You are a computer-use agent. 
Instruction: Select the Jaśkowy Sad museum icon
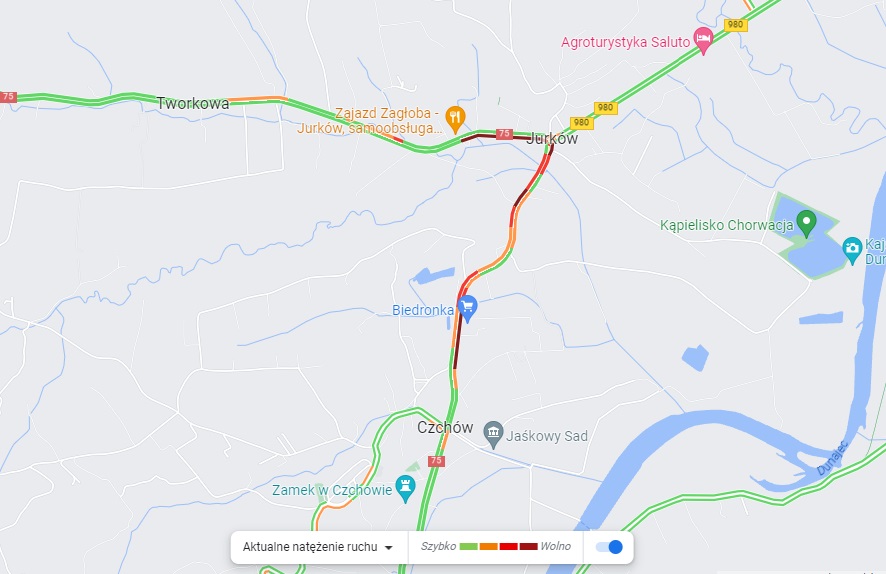click(x=493, y=434)
